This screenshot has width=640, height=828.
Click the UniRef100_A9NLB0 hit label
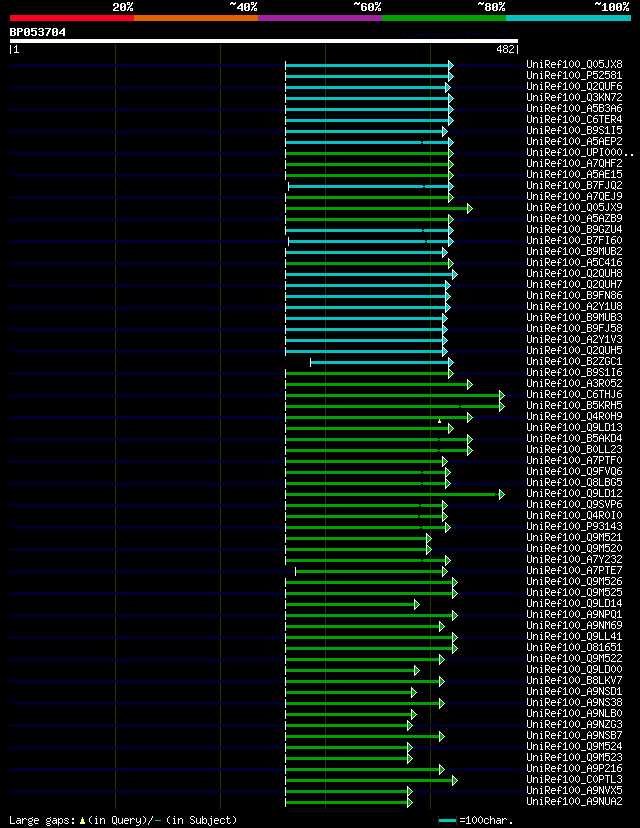tap(574, 714)
